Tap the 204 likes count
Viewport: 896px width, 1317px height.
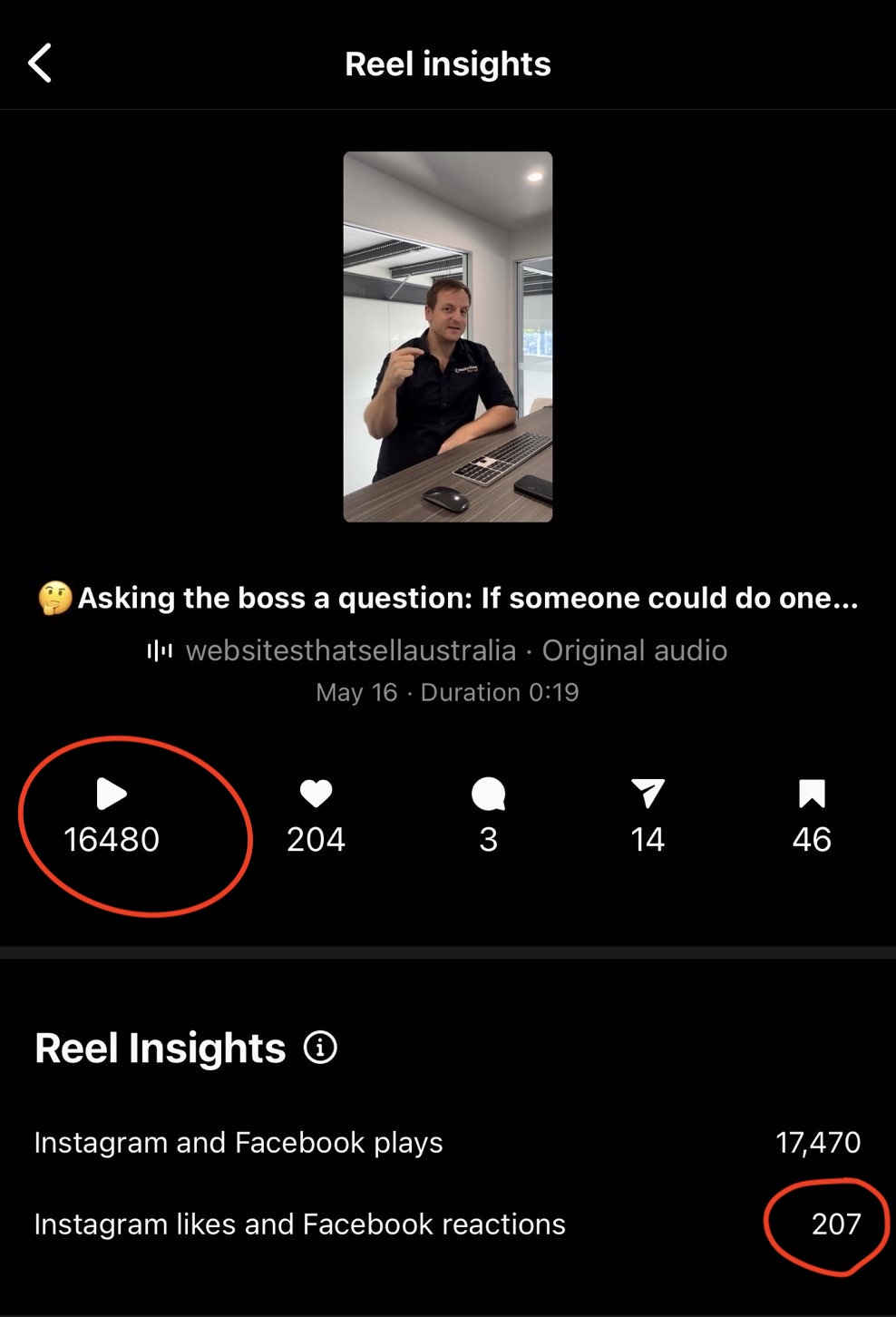pos(316,840)
